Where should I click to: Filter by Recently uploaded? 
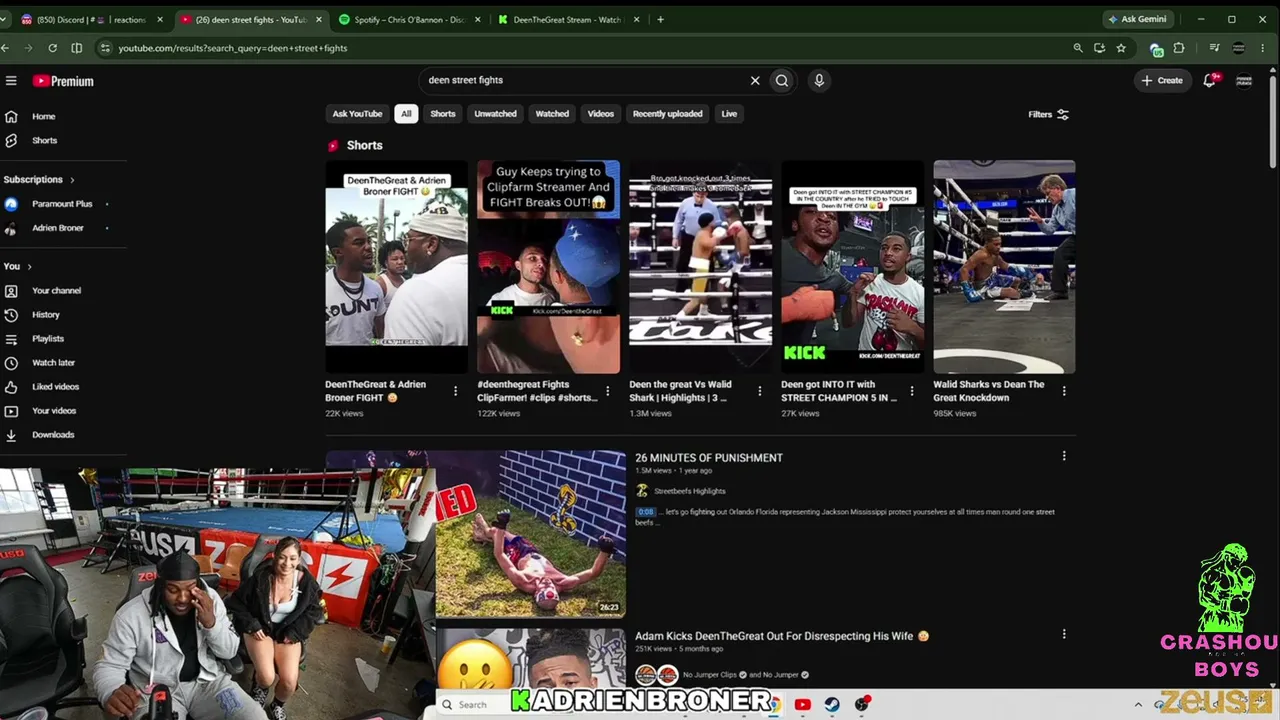667,114
